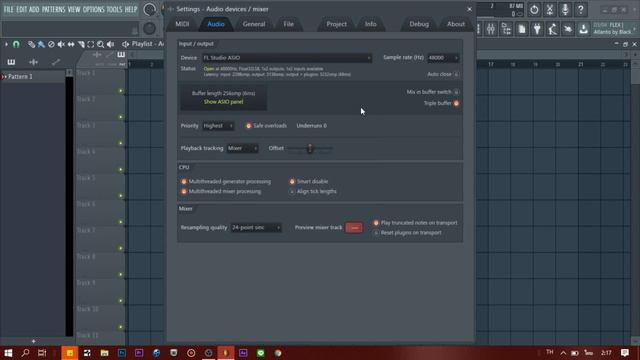This screenshot has width=640, height=360.
Task: Select the delete tool in Playlist toolbar
Action: [51, 44]
